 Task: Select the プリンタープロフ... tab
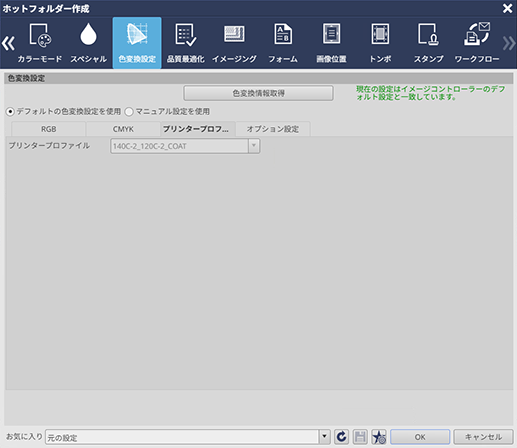point(198,129)
